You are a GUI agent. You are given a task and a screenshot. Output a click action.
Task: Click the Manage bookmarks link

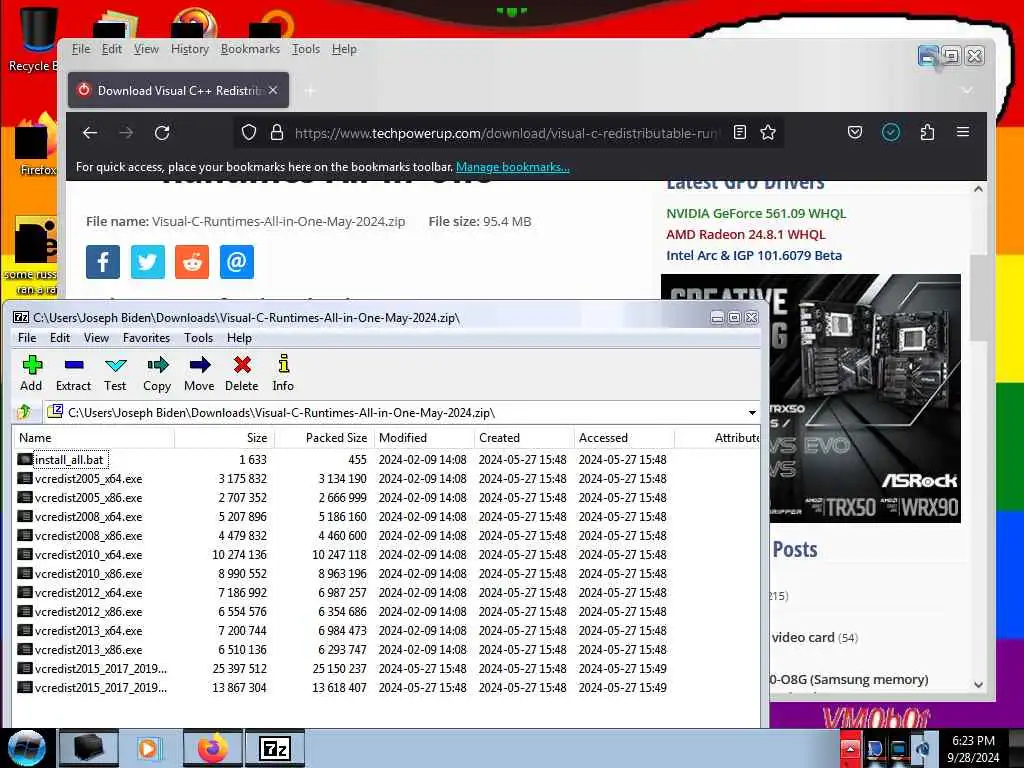(513, 167)
